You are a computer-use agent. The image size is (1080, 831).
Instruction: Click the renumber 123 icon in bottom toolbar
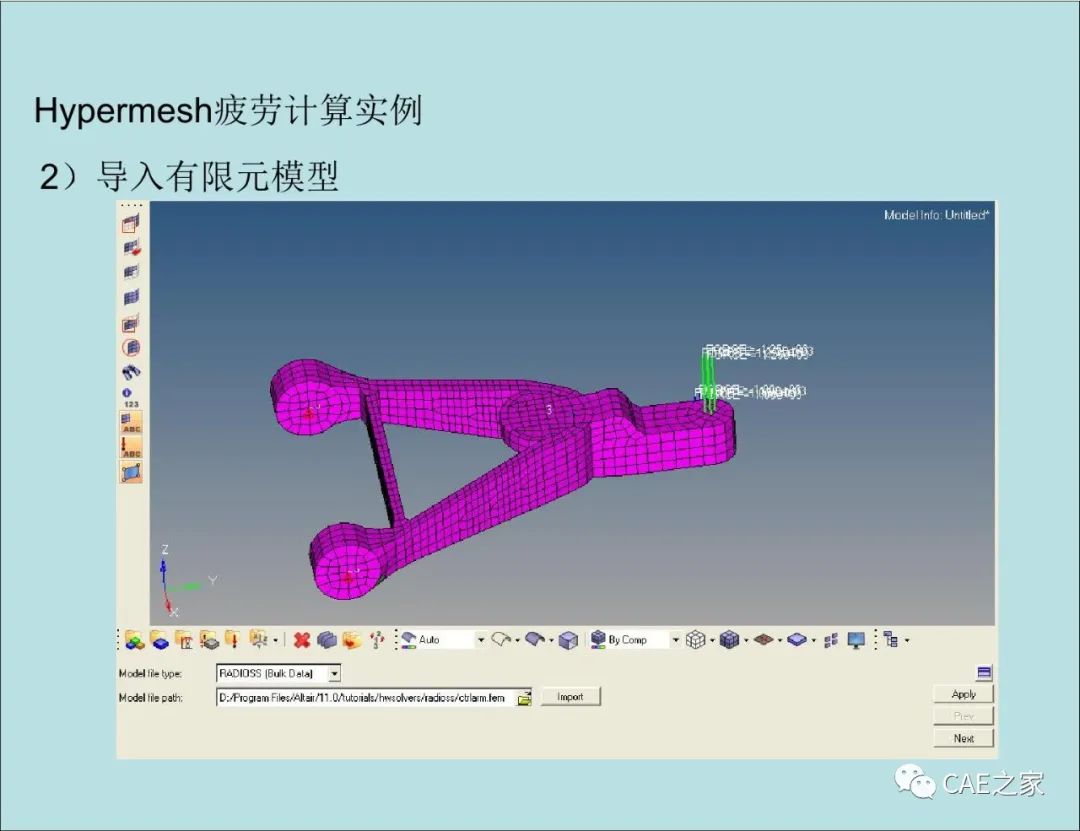377,640
